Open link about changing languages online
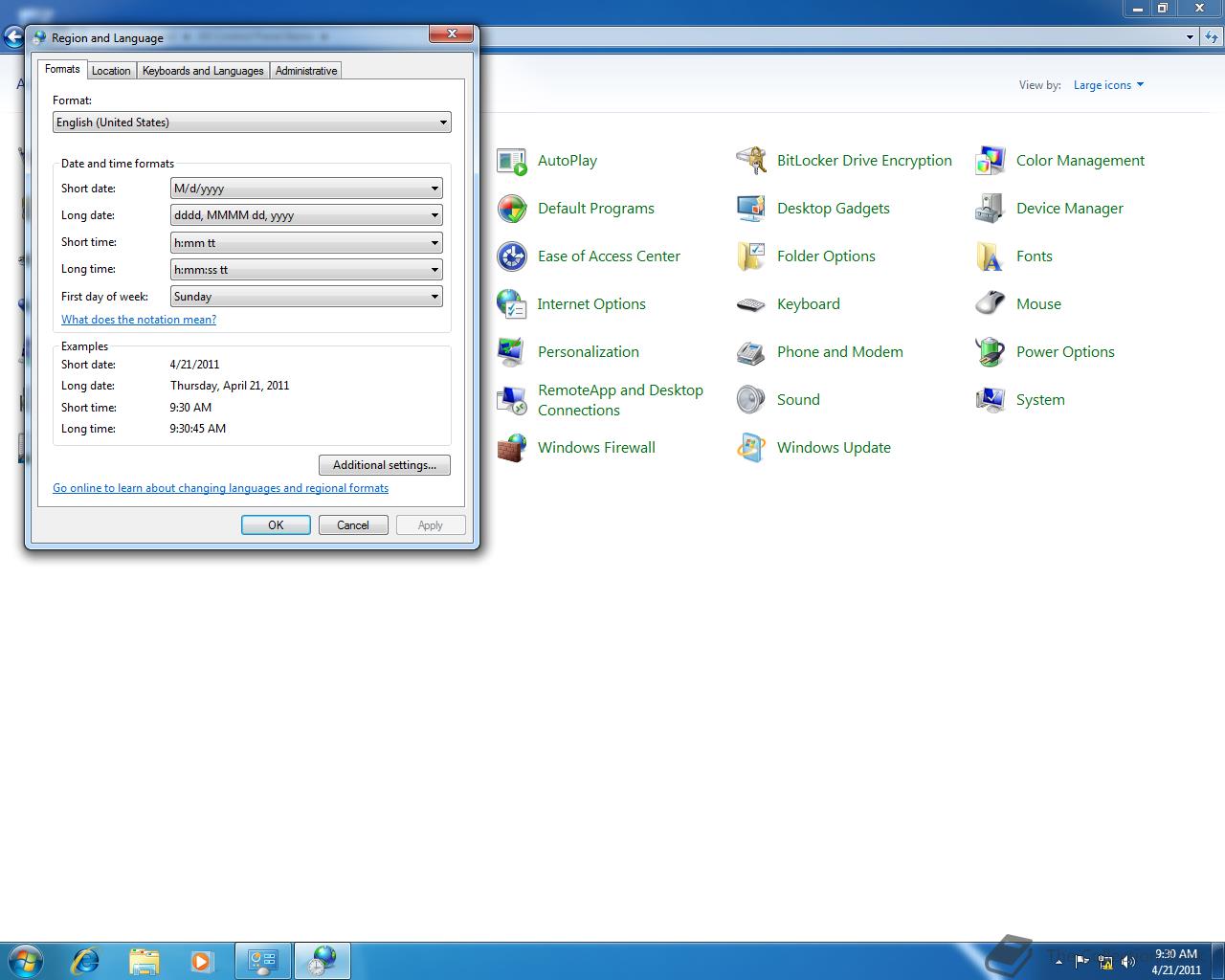This screenshot has height=980, width=1225. tap(221, 488)
